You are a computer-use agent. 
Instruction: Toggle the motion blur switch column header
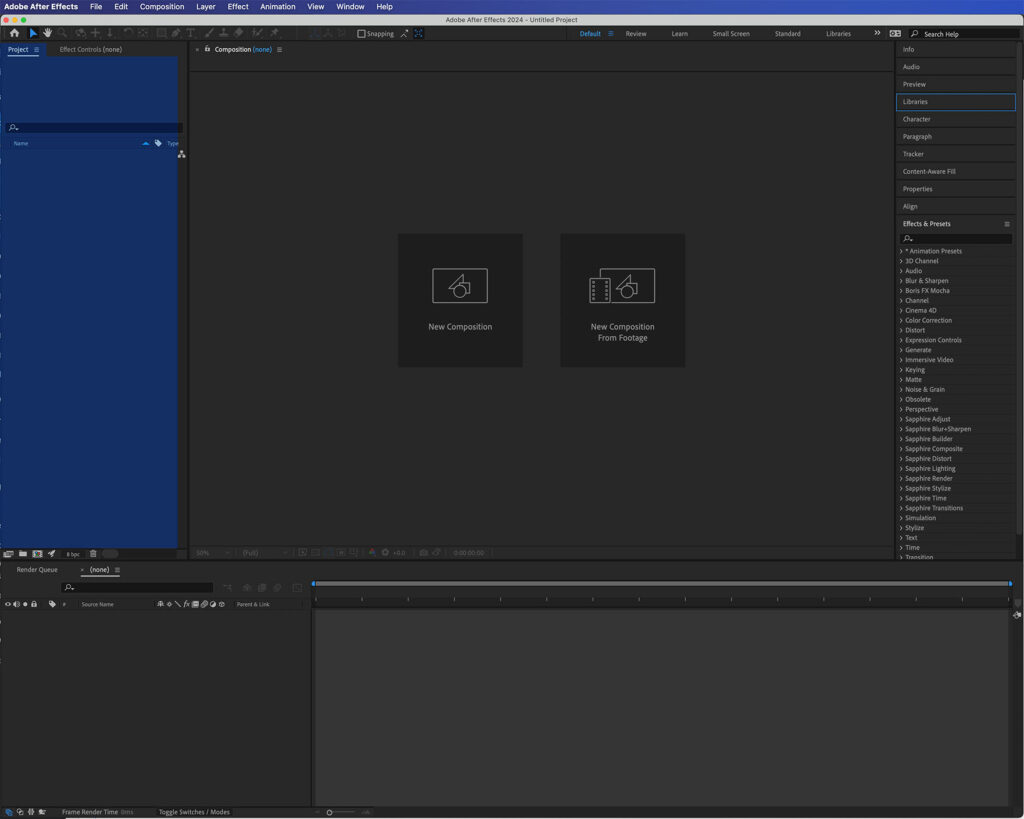click(x=204, y=604)
